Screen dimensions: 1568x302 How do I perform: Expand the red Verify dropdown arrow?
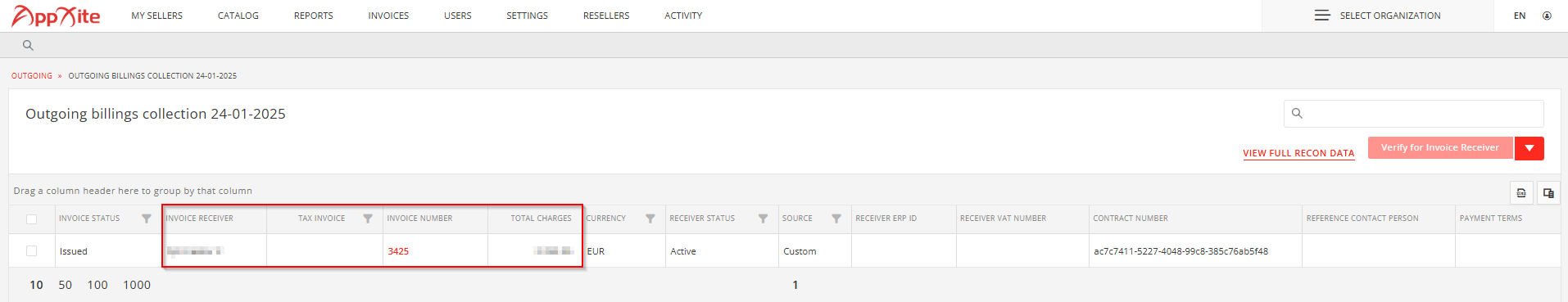(x=1529, y=148)
